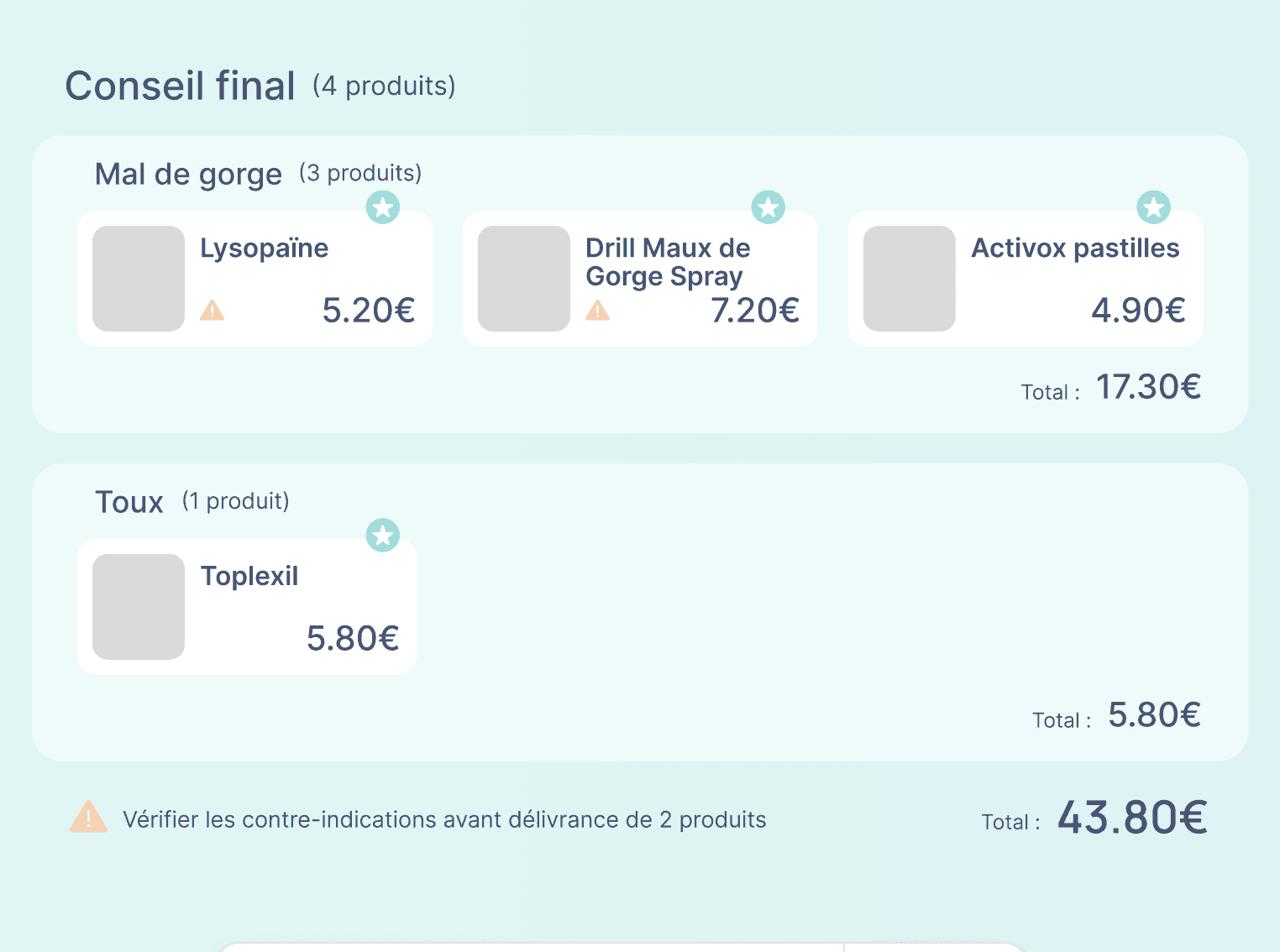
Task: Click the Toplexil product thumbnail
Action: [x=139, y=606]
